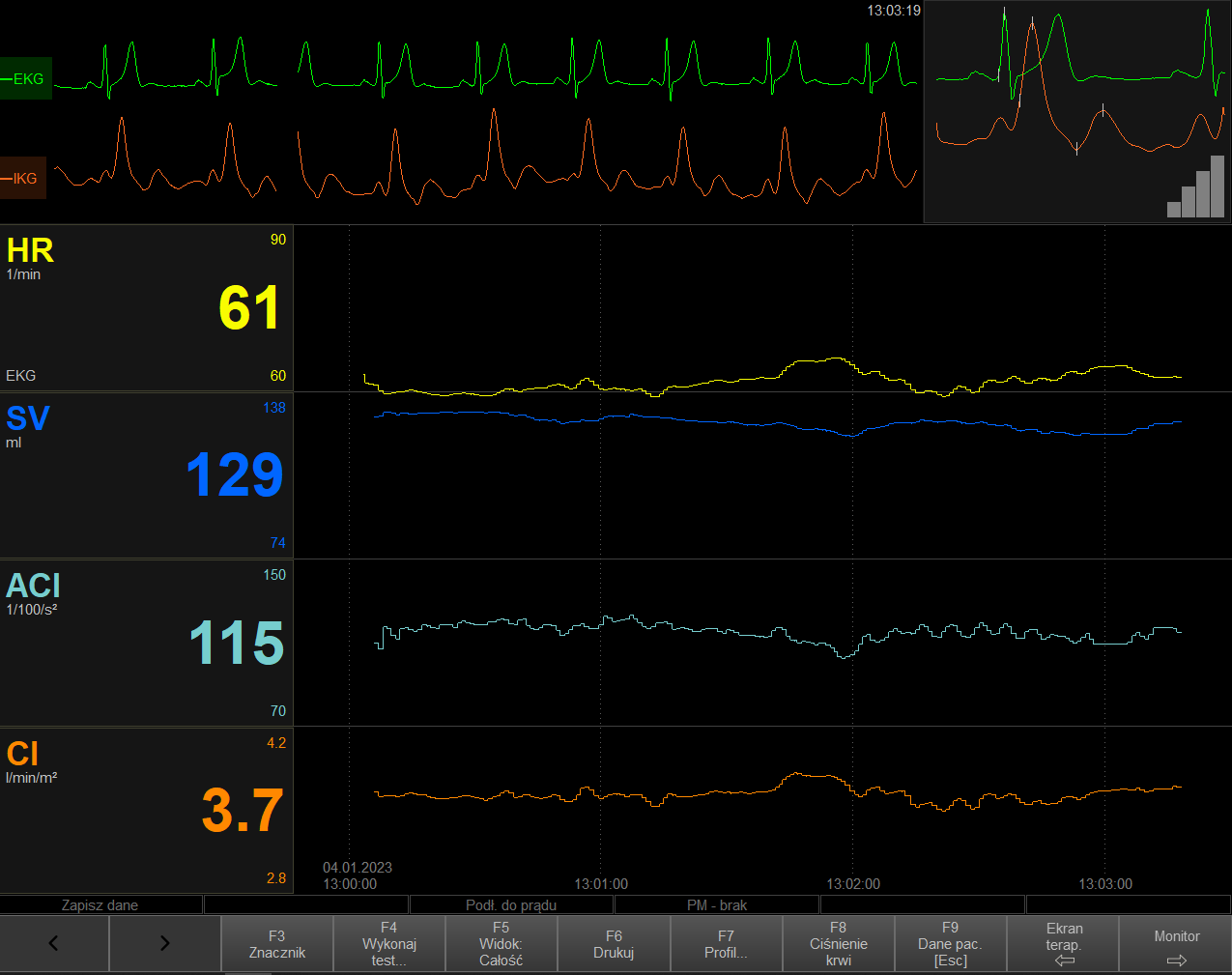Open the F6 Drukuj print function
This screenshot has width=1232, height=975.
(x=614, y=944)
